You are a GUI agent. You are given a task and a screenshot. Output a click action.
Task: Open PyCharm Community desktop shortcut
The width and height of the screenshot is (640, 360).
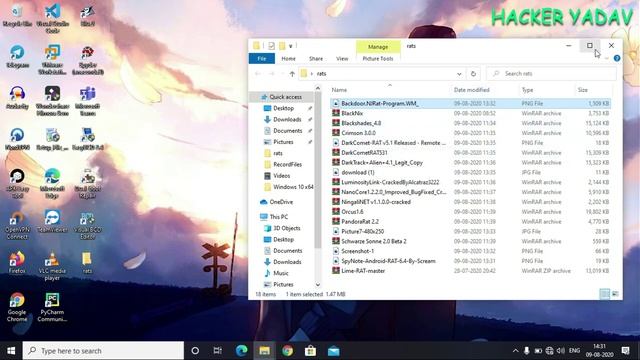[x=52, y=307]
